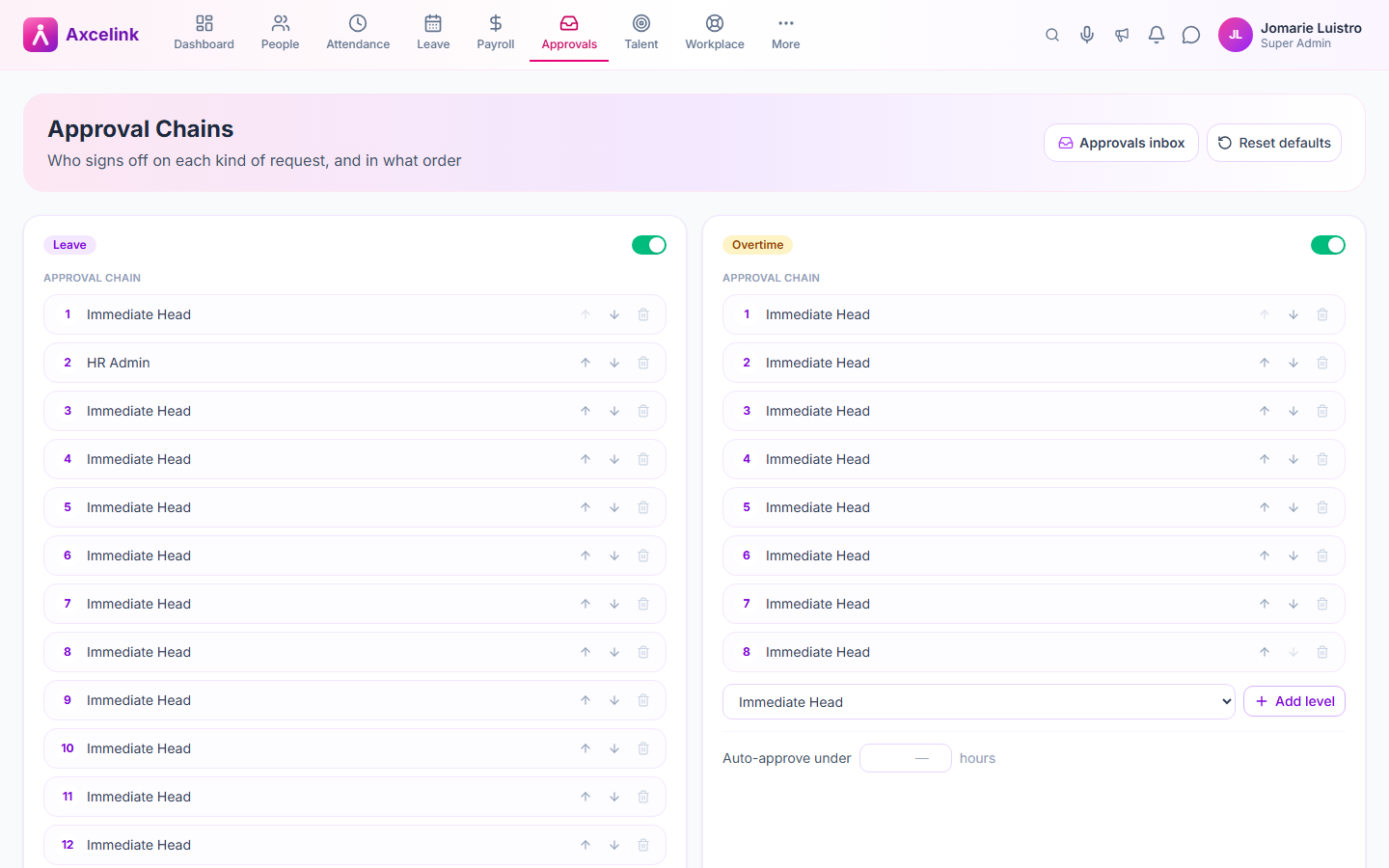Delete Leave level 1 Immediate Head
The height and width of the screenshot is (868, 1389).
643,314
